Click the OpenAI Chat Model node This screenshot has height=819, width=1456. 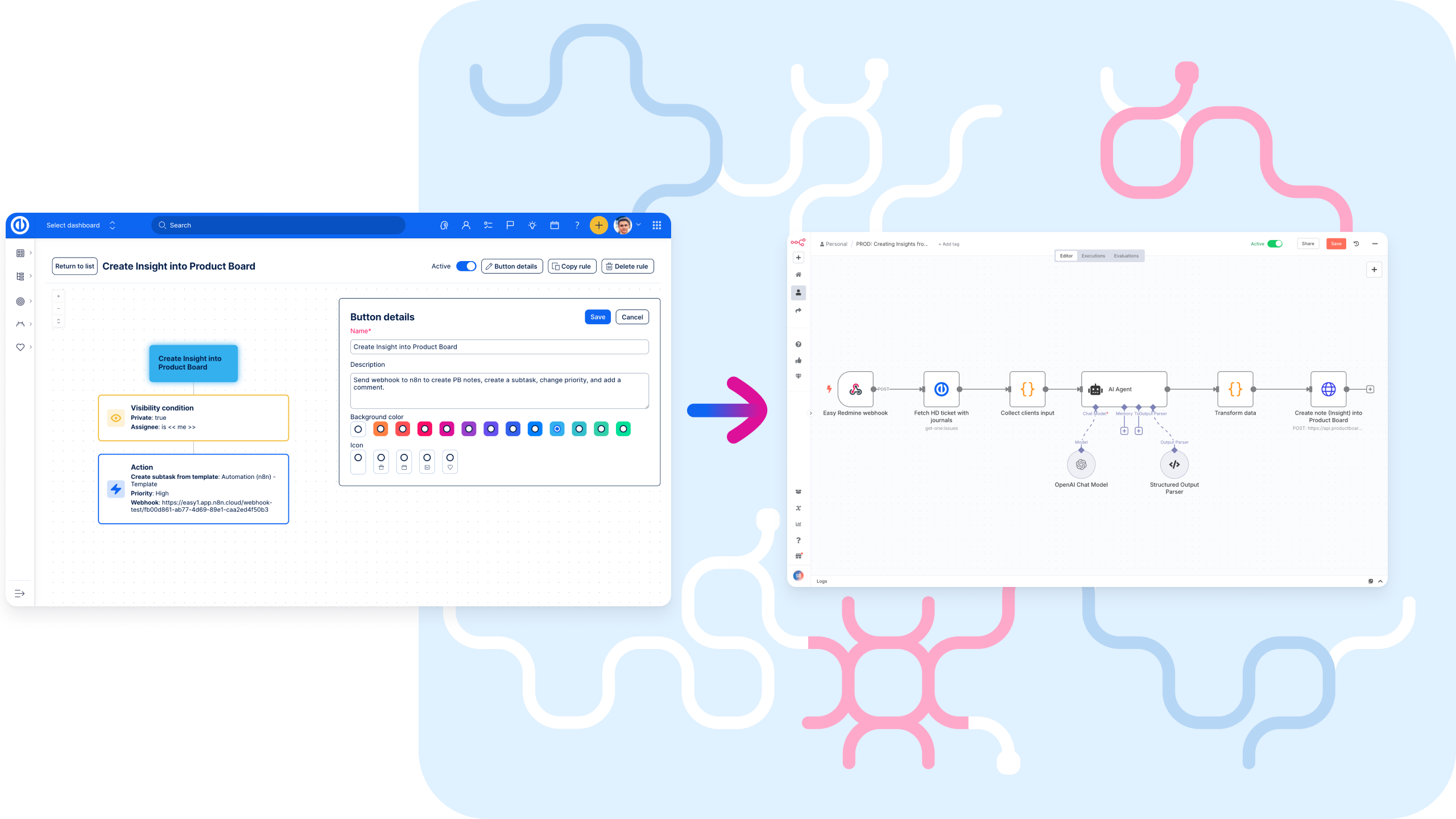(1081, 465)
